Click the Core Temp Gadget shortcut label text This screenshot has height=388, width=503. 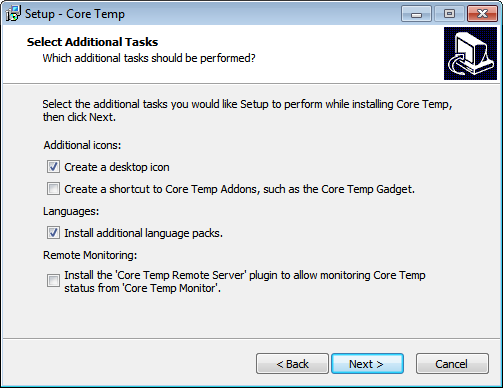pos(239,189)
